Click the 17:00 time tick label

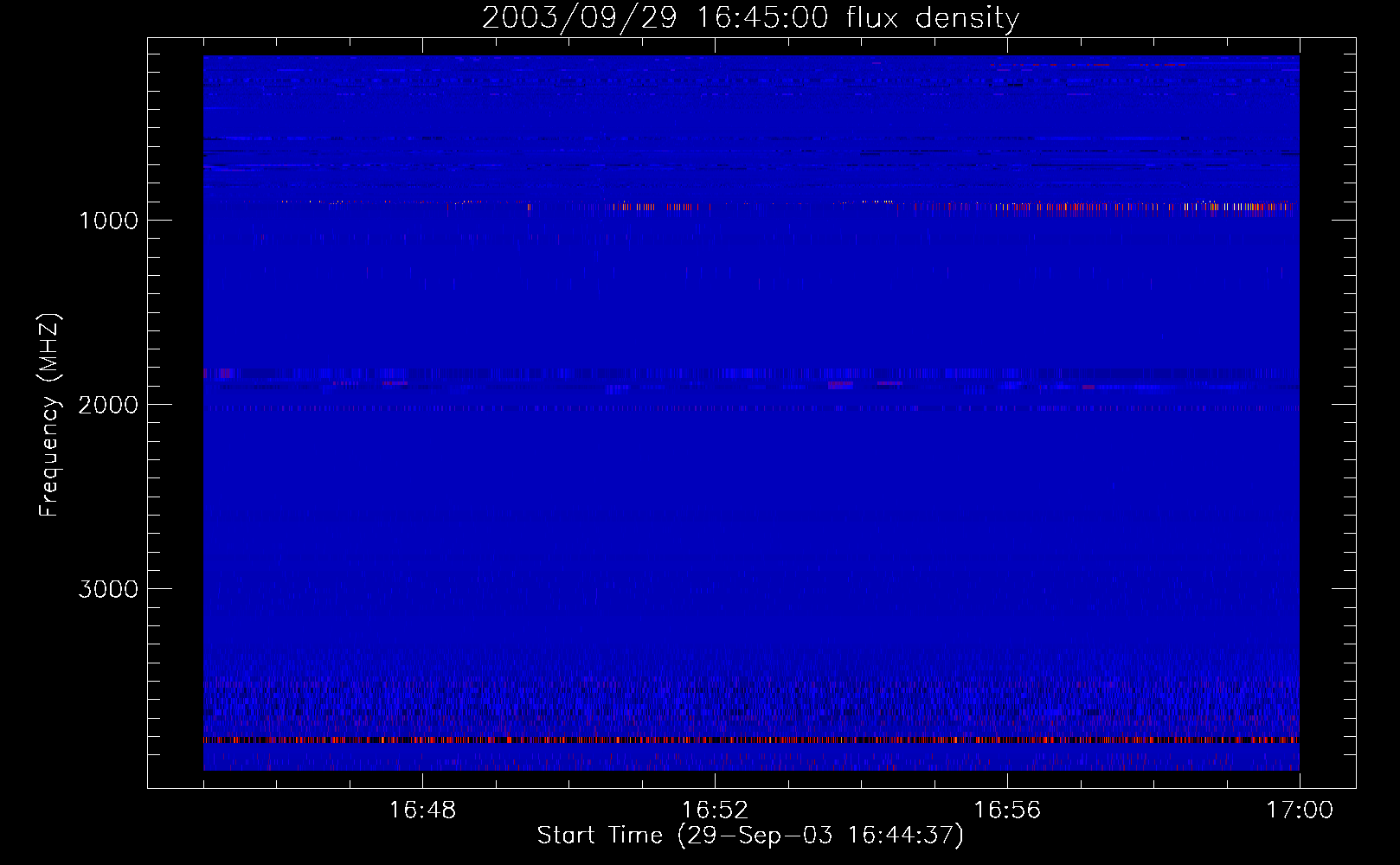1300,810
